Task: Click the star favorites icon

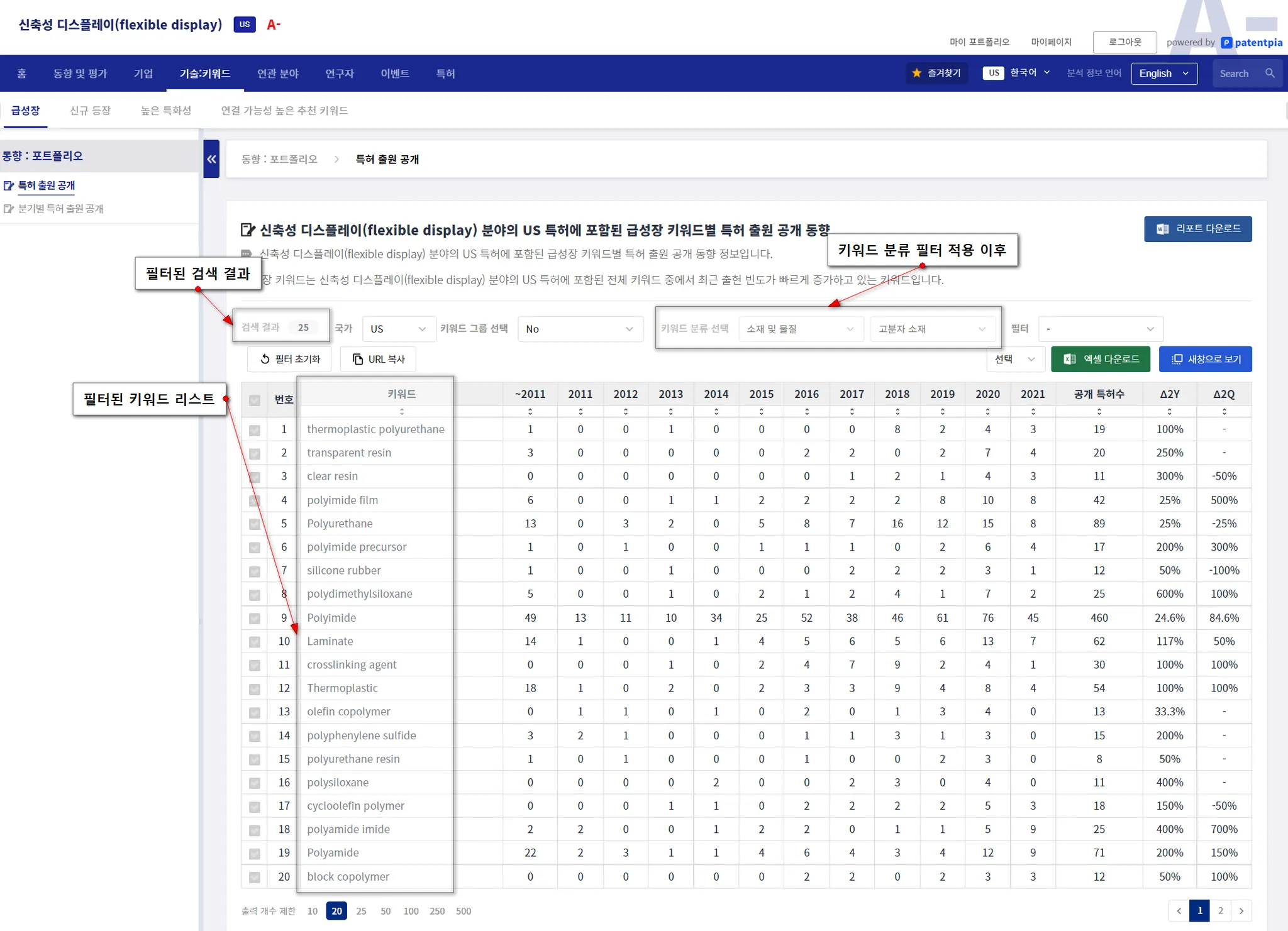Action: click(x=916, y=74)
